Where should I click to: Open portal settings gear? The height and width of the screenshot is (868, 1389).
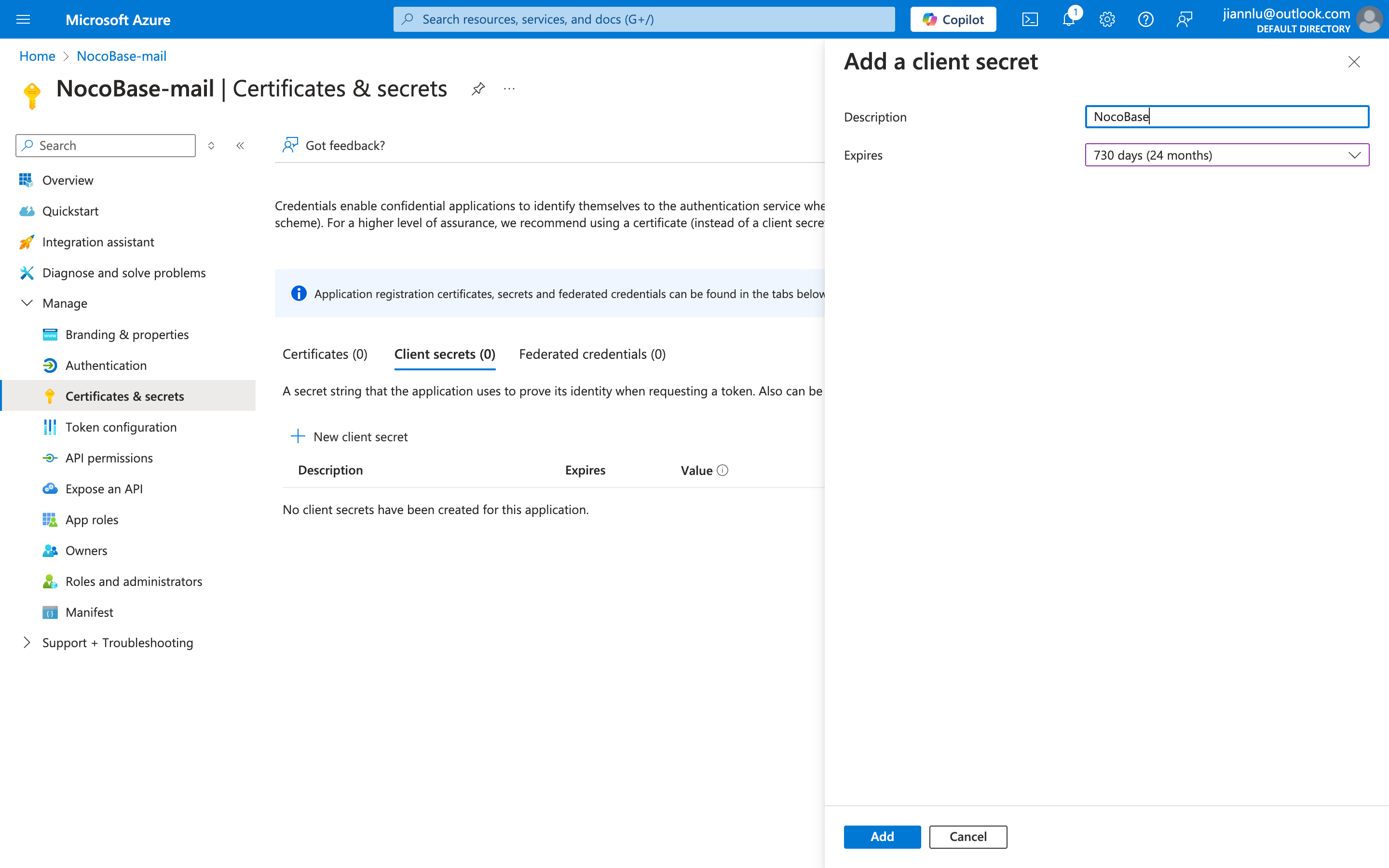pos(1106,19)
